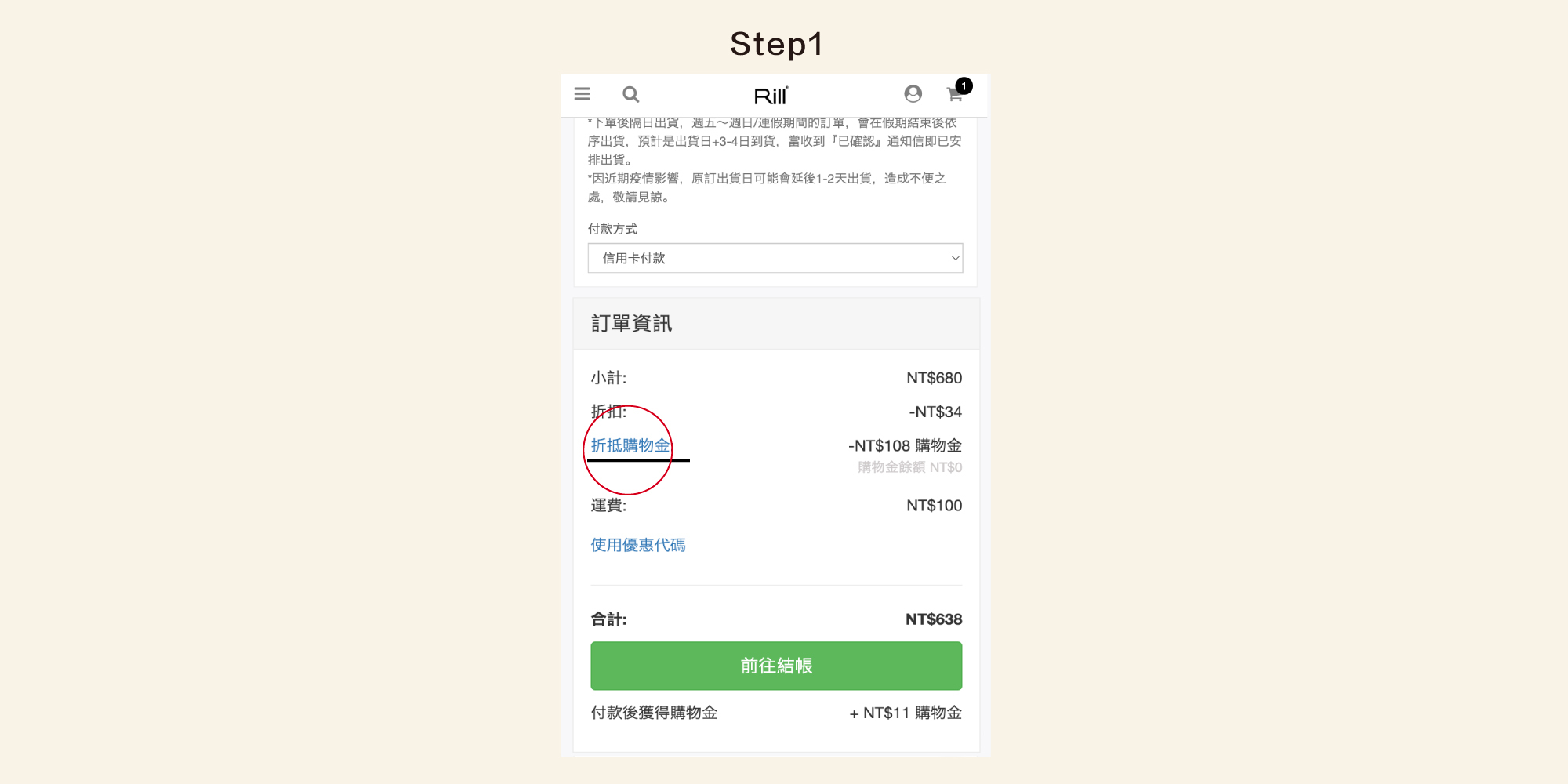Click the 合計 NT$638 total amount
Image resolution: width=1568 pixels, height=784 pixels.
(933, 619)
